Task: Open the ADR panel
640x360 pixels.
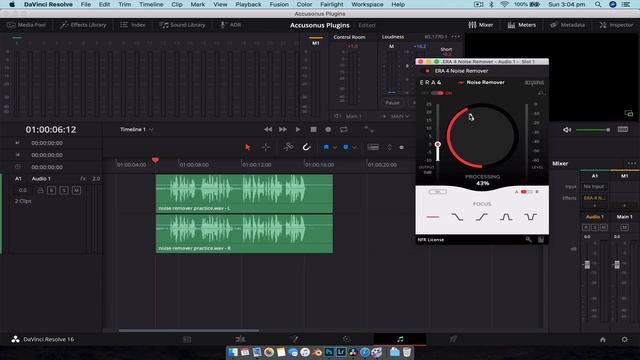Action: point(231,25)
